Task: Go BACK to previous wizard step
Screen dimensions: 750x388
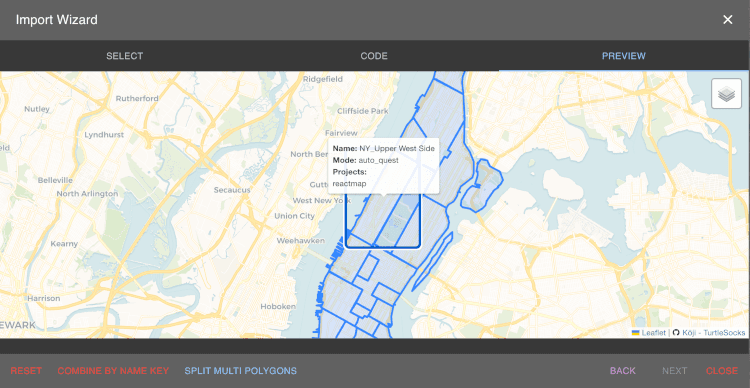Action: (623, 371)
